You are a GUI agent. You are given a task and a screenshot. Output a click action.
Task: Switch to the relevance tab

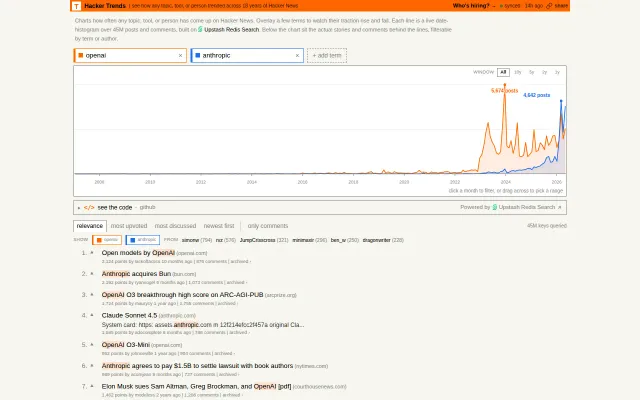point(90,226)
